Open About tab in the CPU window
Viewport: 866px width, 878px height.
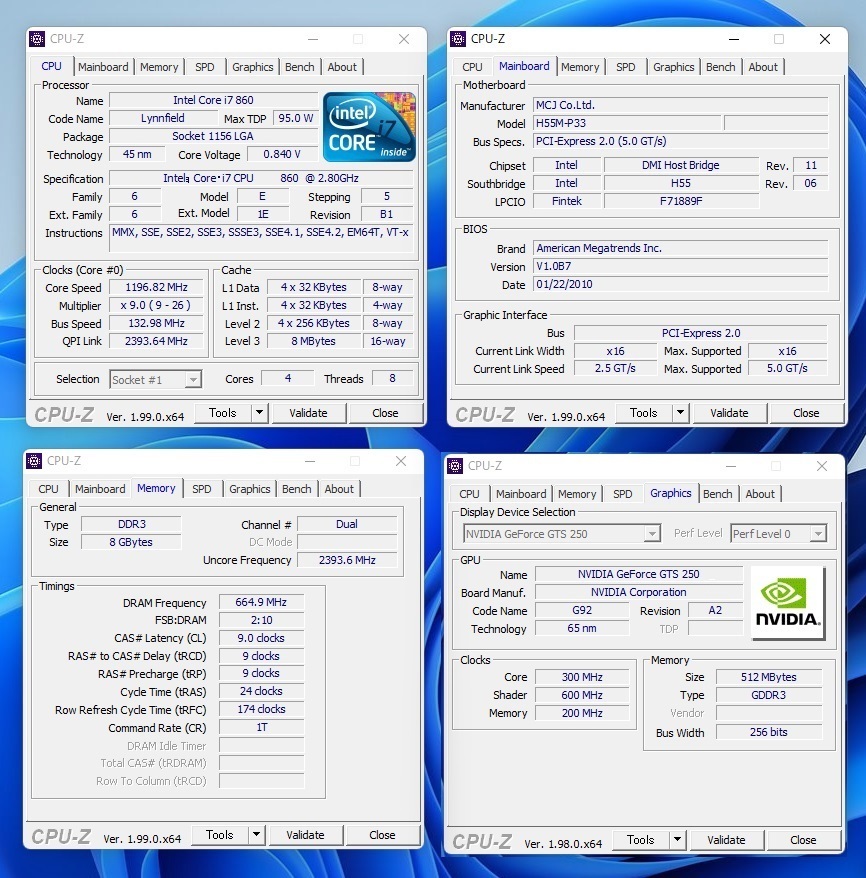341,67
